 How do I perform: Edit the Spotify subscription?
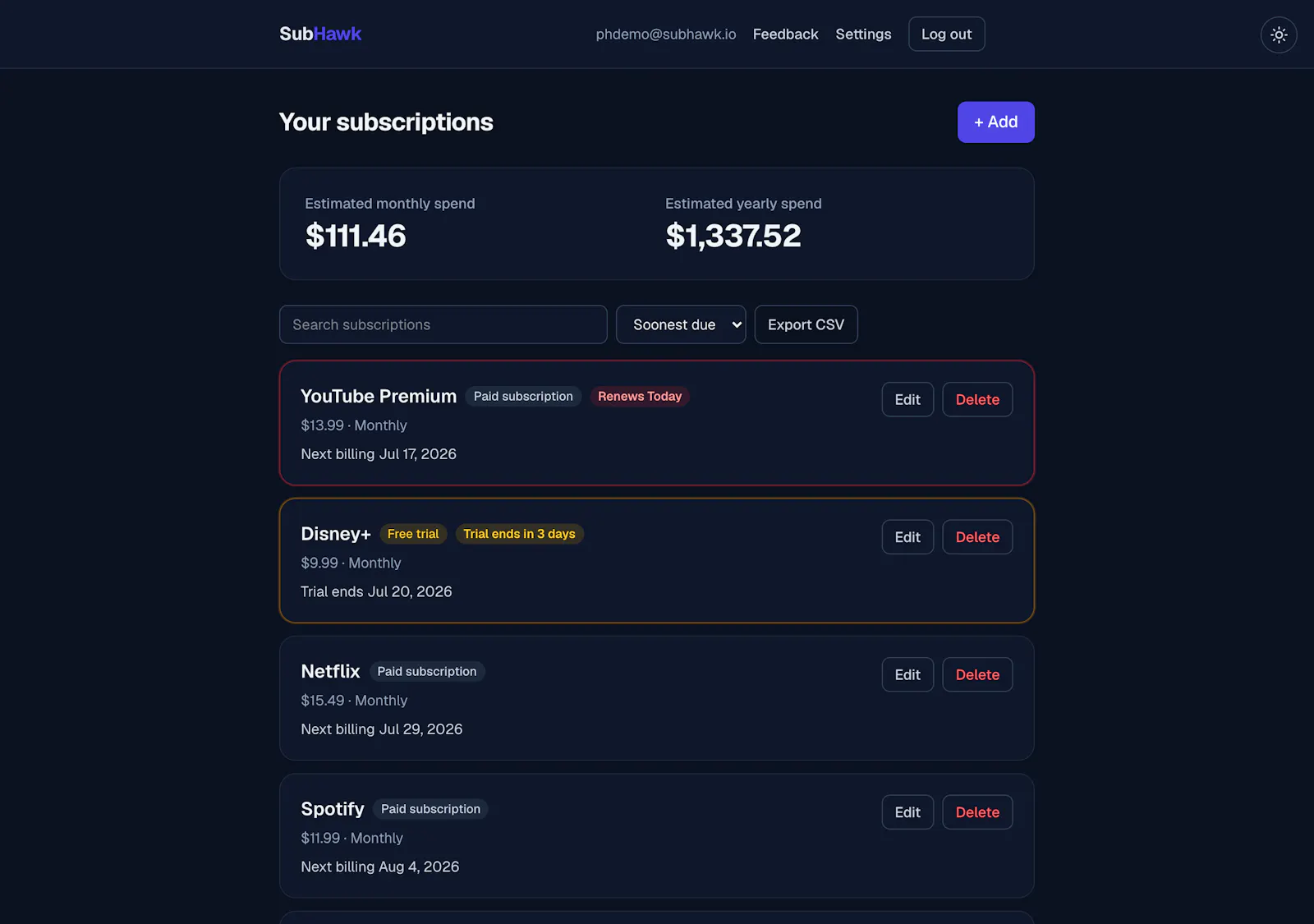tap(907, 812)
